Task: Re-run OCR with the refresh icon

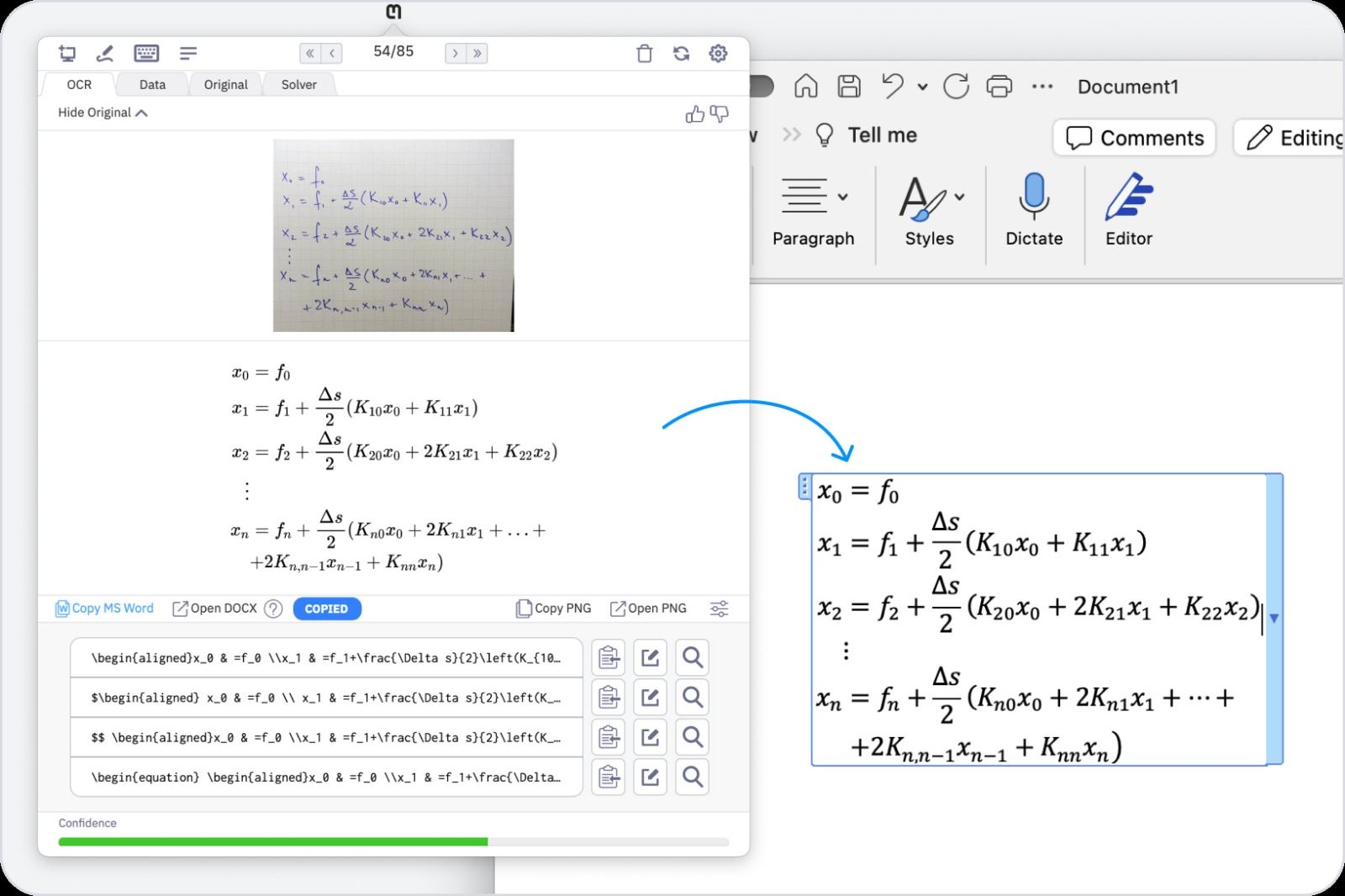Action: (681, 53)
